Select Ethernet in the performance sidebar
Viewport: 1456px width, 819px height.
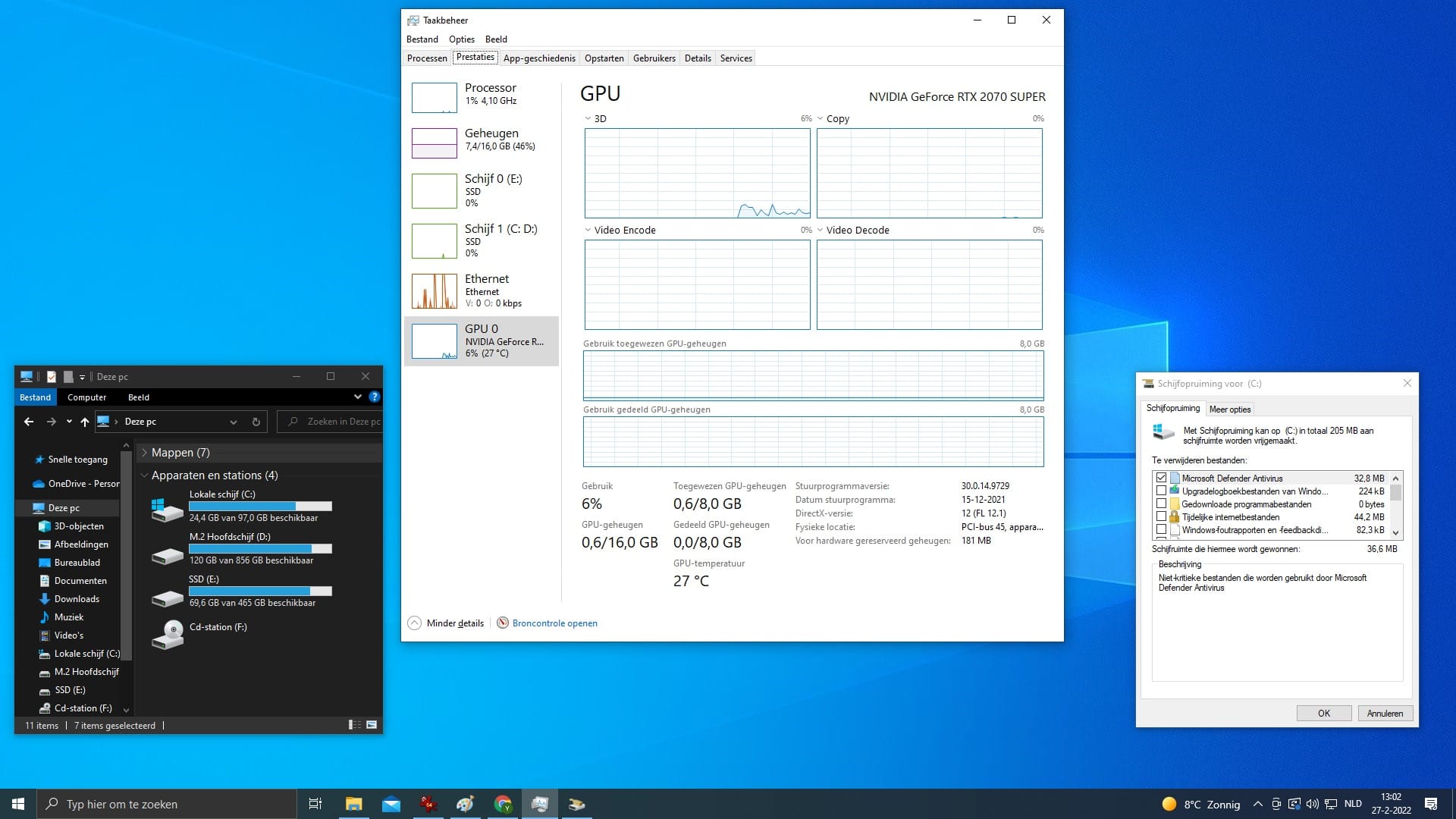point(482,290)
